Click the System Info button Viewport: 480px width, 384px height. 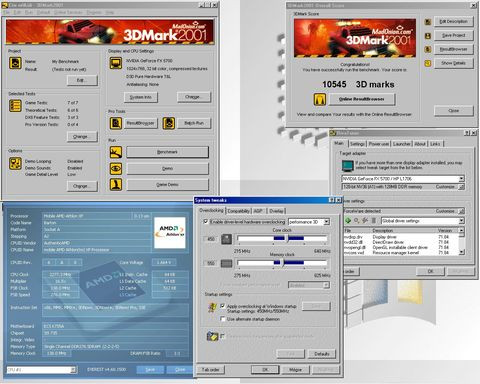[141, 97]
